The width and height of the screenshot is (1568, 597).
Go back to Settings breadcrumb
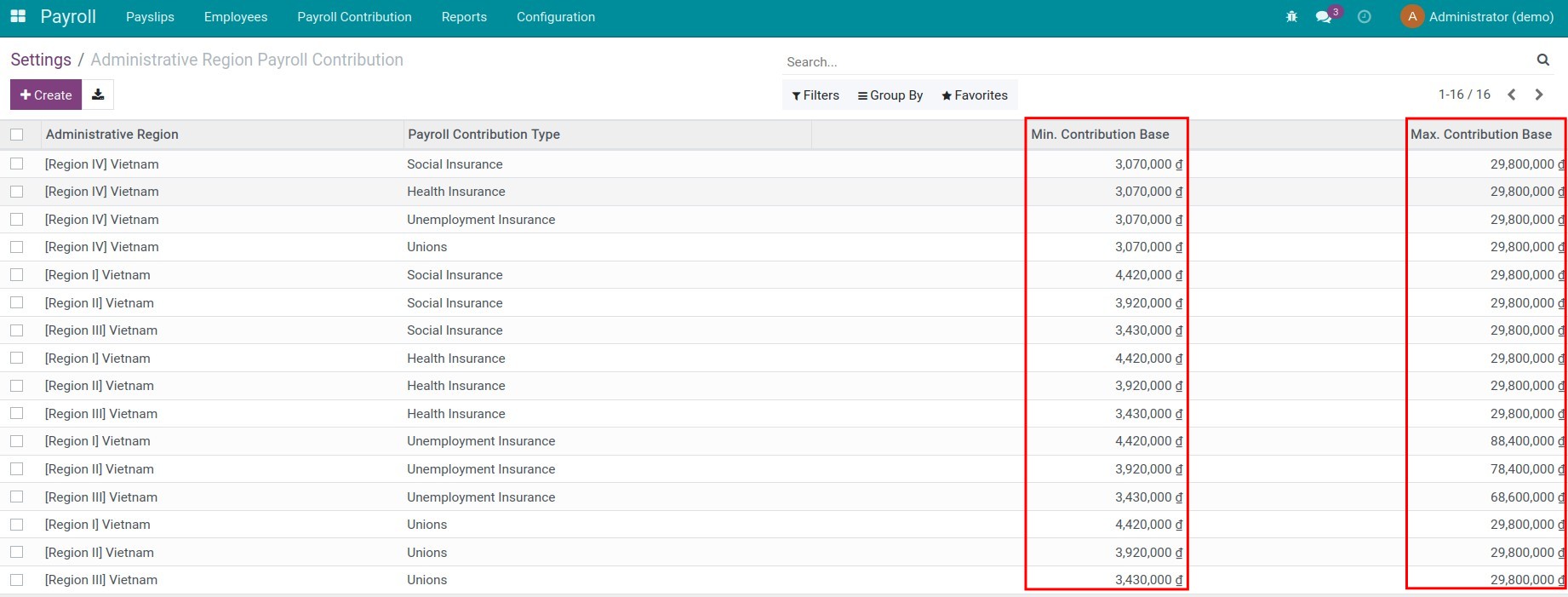click(41, 60)
